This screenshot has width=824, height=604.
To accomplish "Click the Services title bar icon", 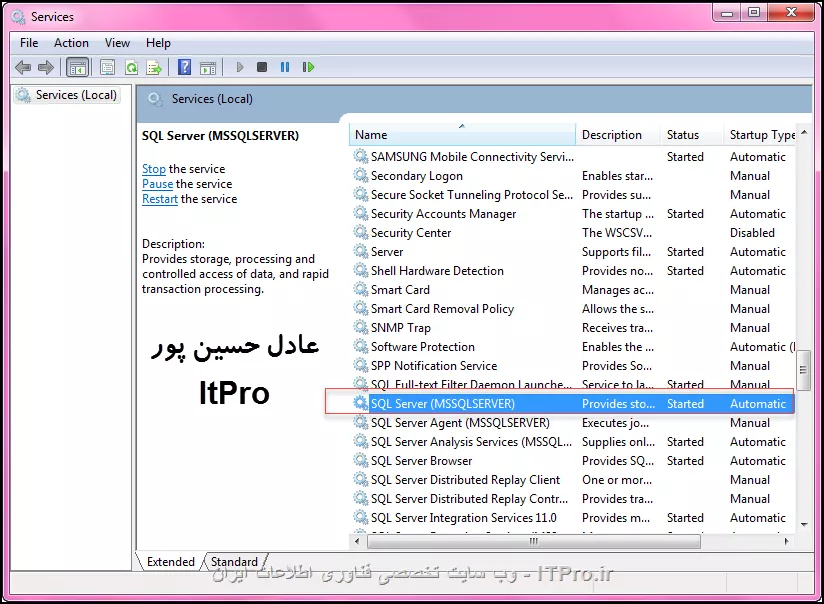I will 18,17.
